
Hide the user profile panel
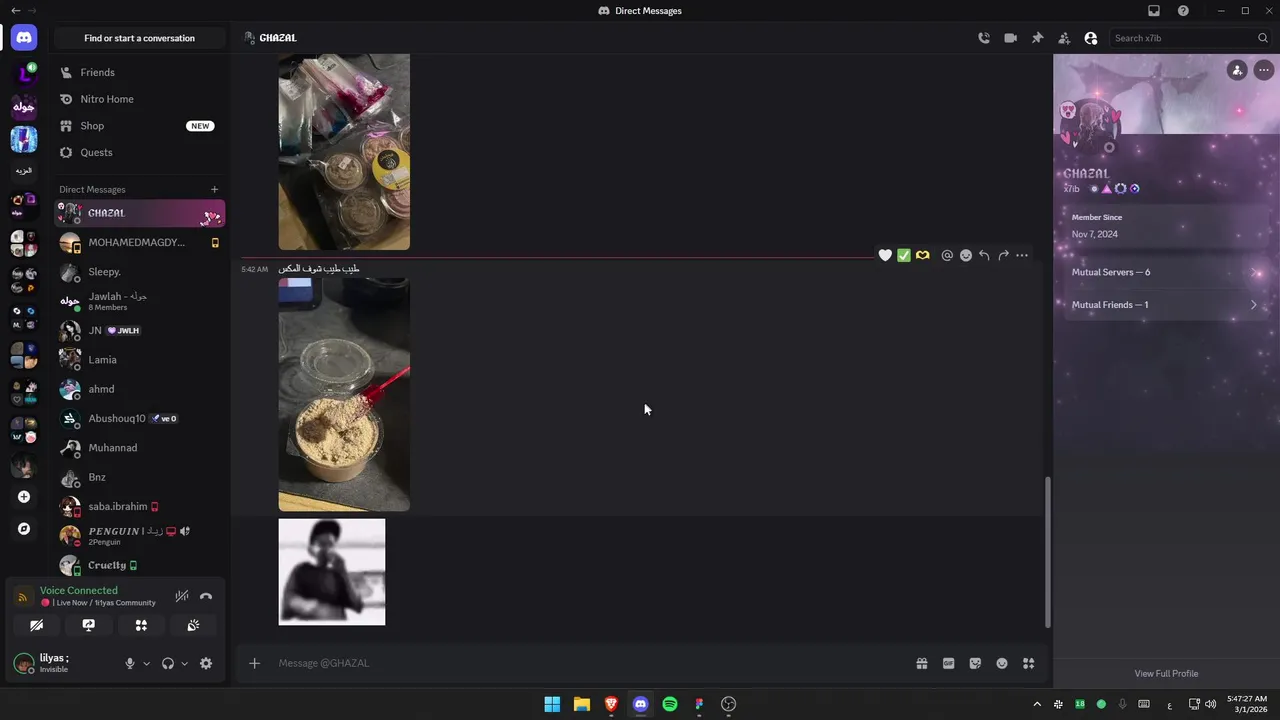(x=1091, y=38)
